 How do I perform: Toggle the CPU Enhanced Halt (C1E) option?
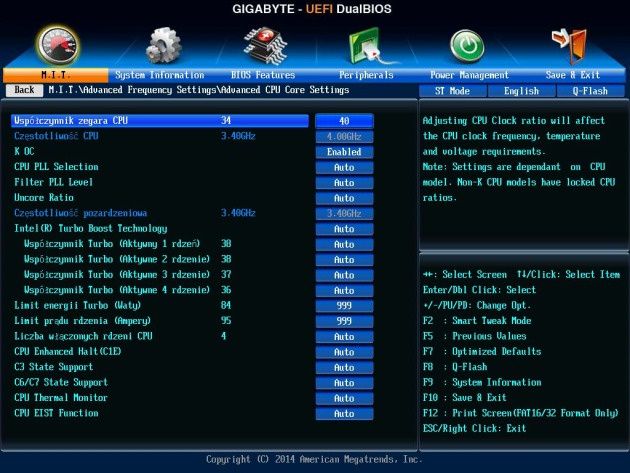coord(344,352)
